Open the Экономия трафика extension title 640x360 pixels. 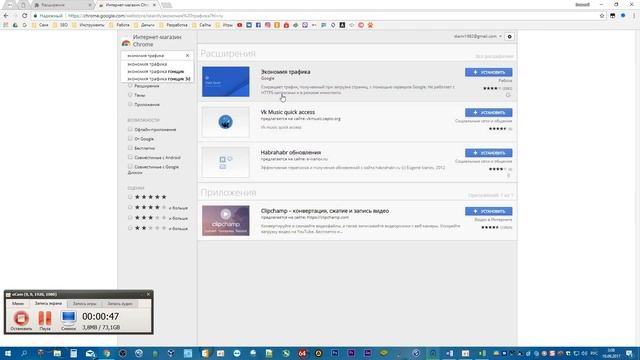pyautogui.click(x=285, y=71)
